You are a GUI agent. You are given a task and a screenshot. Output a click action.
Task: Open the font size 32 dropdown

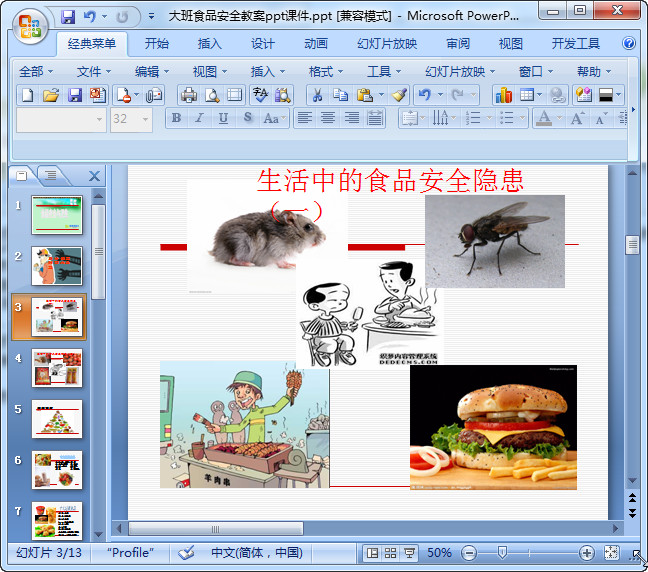[x=145, y=120]
